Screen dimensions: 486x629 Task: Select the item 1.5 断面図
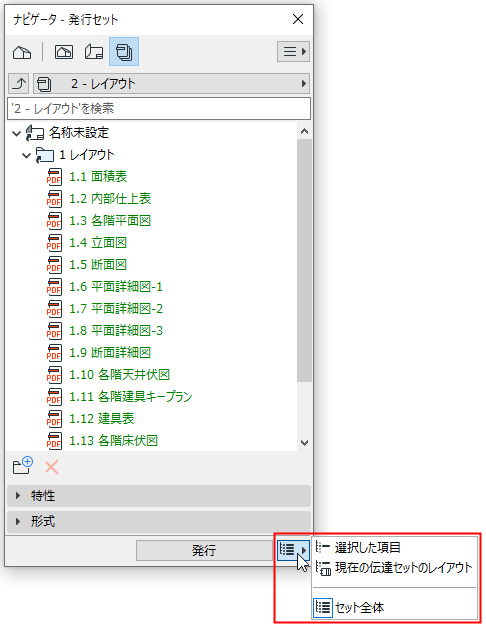(98, 265)
